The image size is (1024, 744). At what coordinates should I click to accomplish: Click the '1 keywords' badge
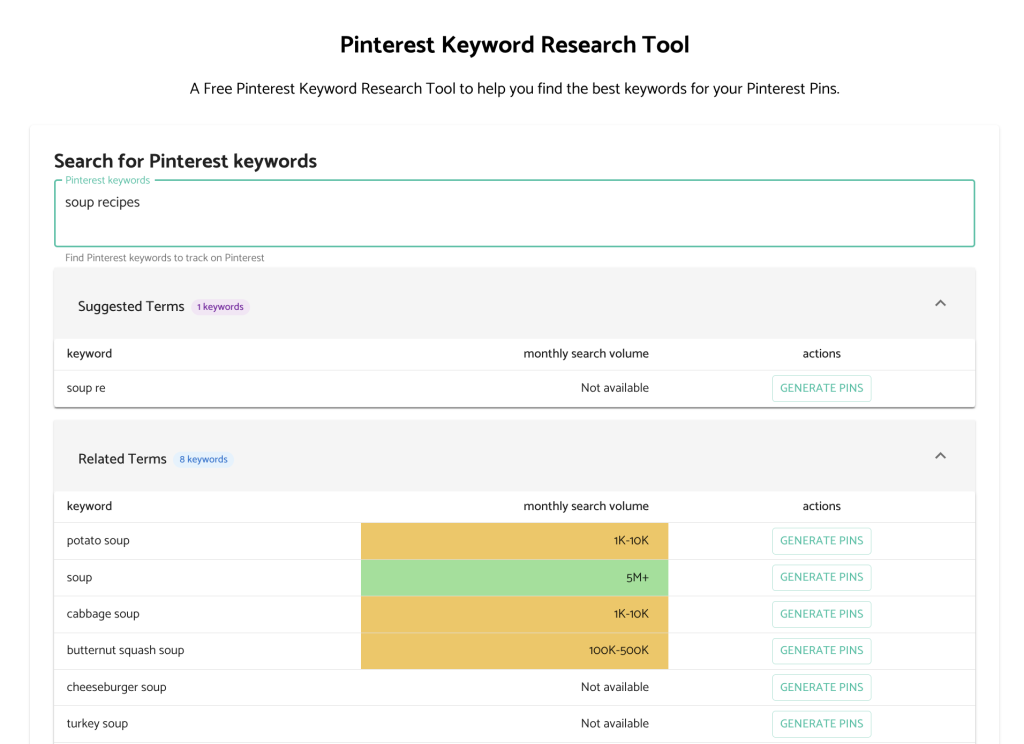tap(220, 306)
